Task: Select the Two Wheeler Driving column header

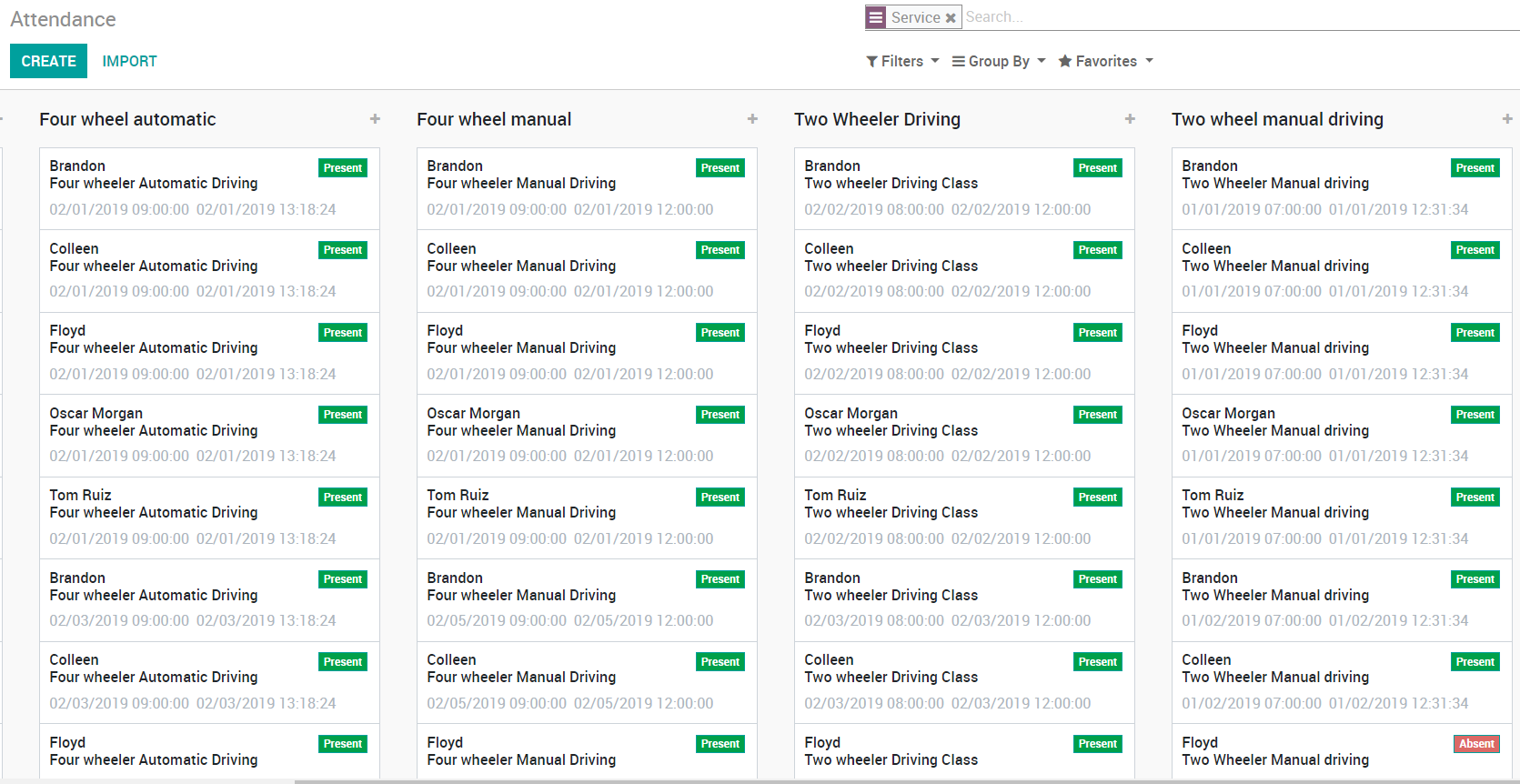Action: [x=877, y=119]
